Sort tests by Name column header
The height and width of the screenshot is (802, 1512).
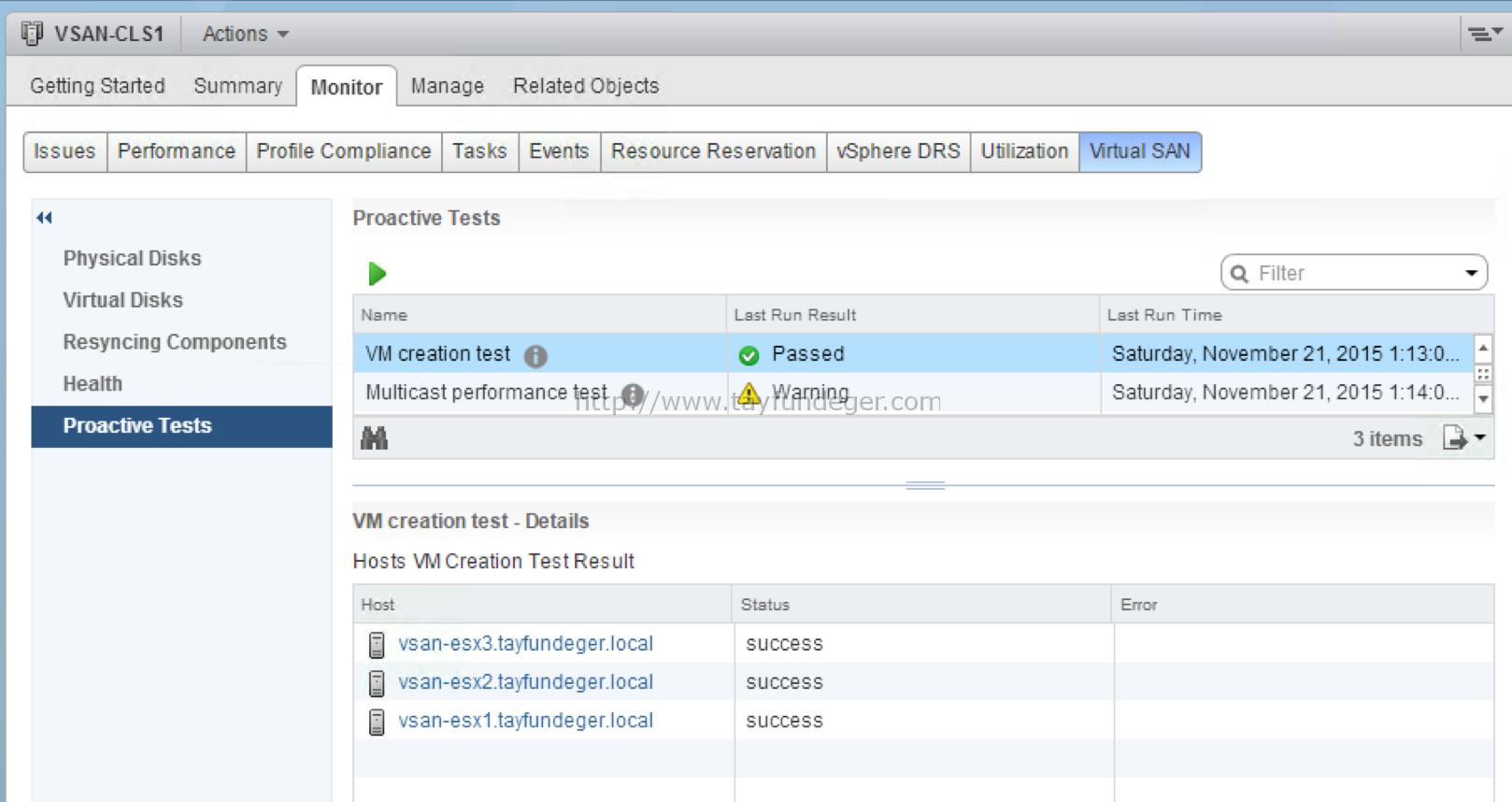coord(540,315)
